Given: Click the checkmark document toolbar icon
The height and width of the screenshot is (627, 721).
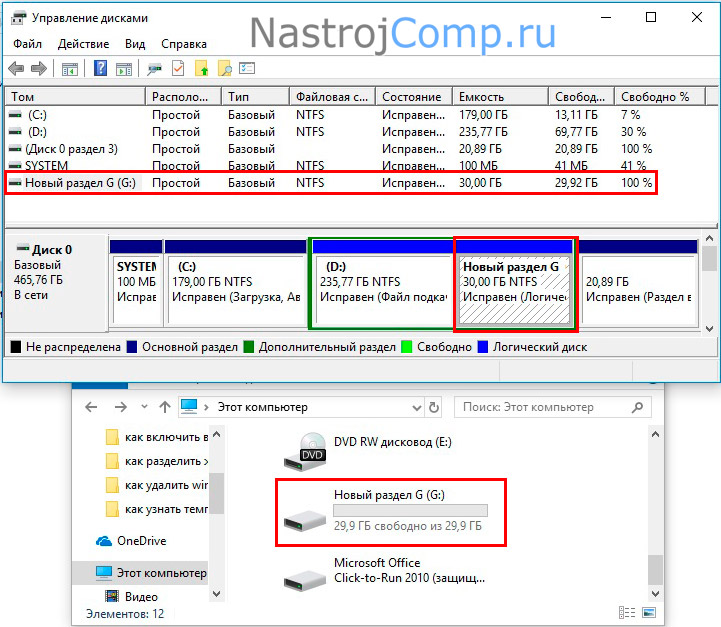Looking at the screenshot, I should point(178,68).
